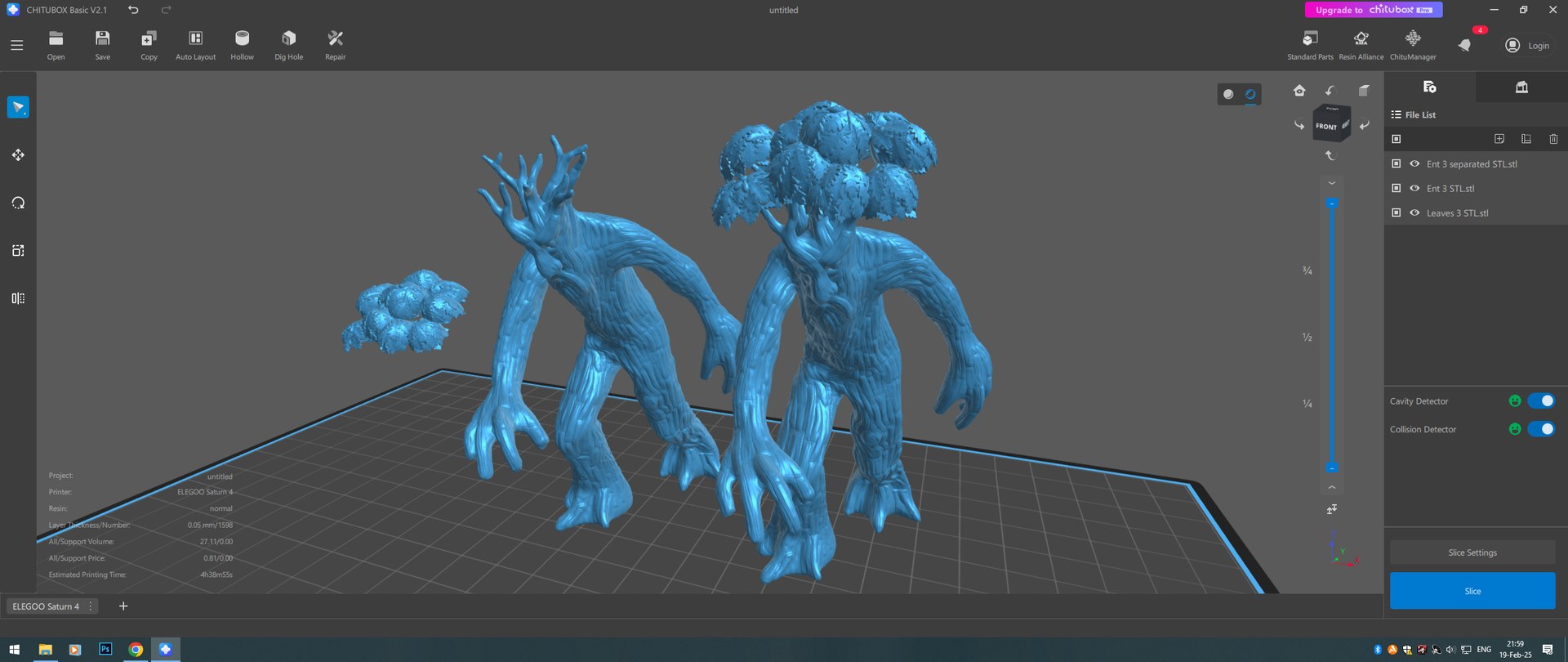
Task: Open the notifications bell
Action: coord(1465,46)
